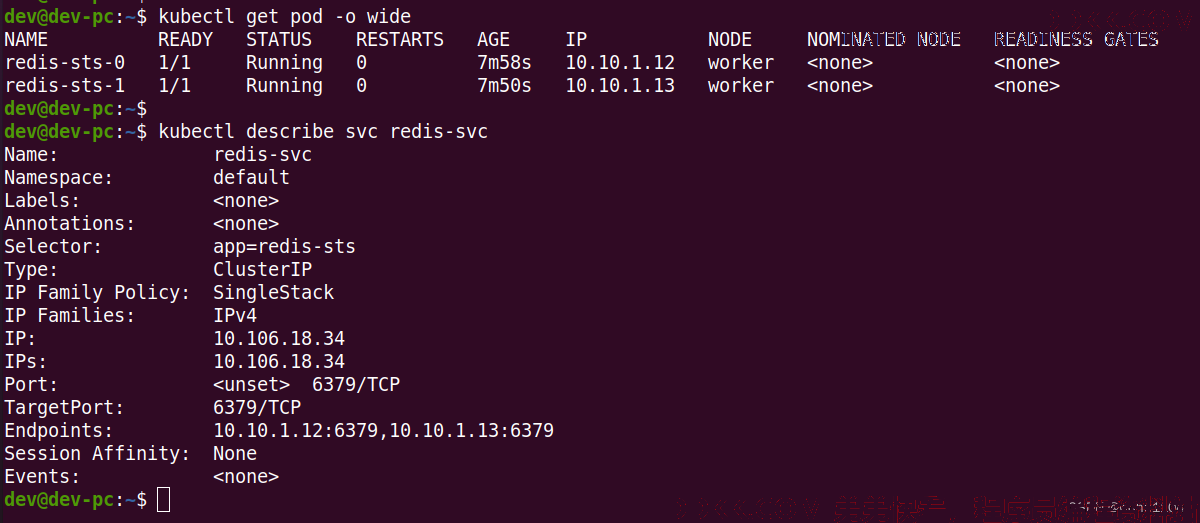Image resolution: width=1200 pixels, height=523 pixels.
Task: Click the Selector value app=redis-sts
Action: [x=284, y=246]
